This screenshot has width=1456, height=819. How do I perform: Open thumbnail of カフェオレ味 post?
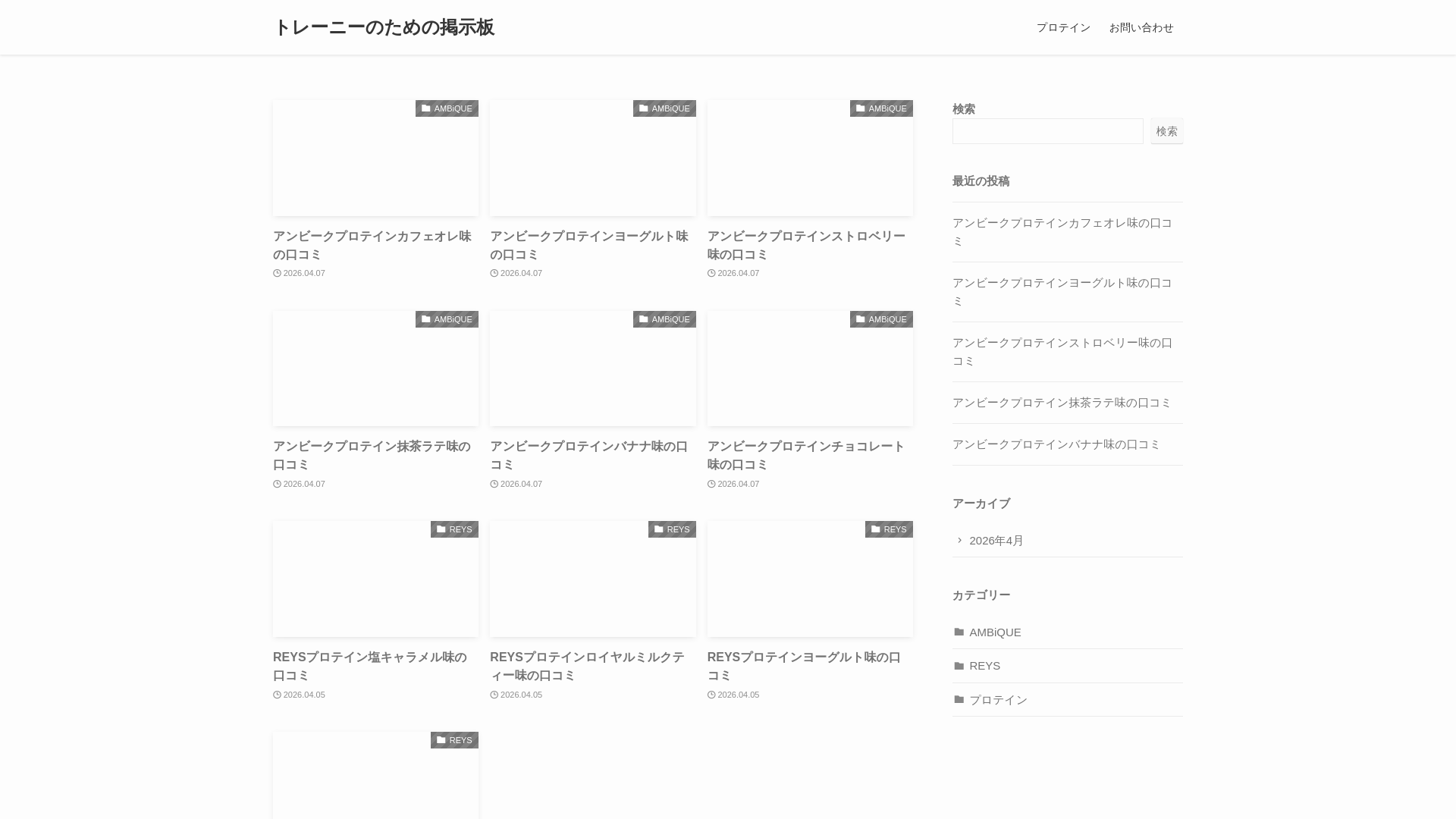click(375, 158)
